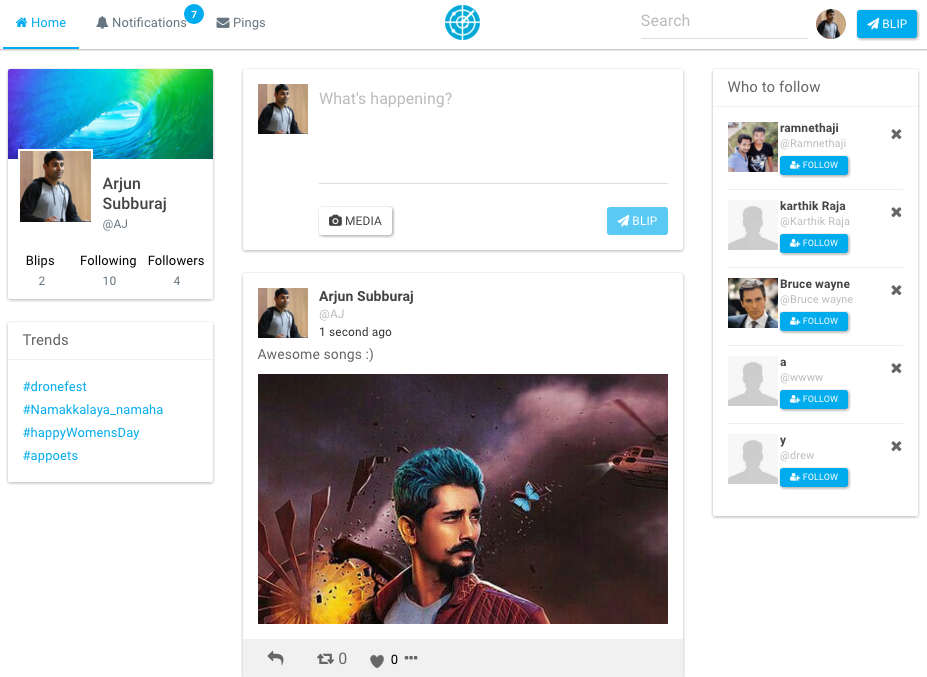Dismiss Bruce wayne suggestion
The image size is (927, 677).
pos(896,290)
